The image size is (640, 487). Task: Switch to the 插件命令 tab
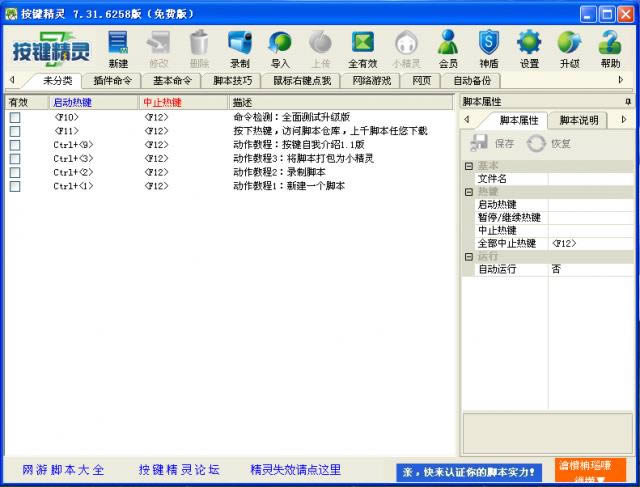coord(115,80)
